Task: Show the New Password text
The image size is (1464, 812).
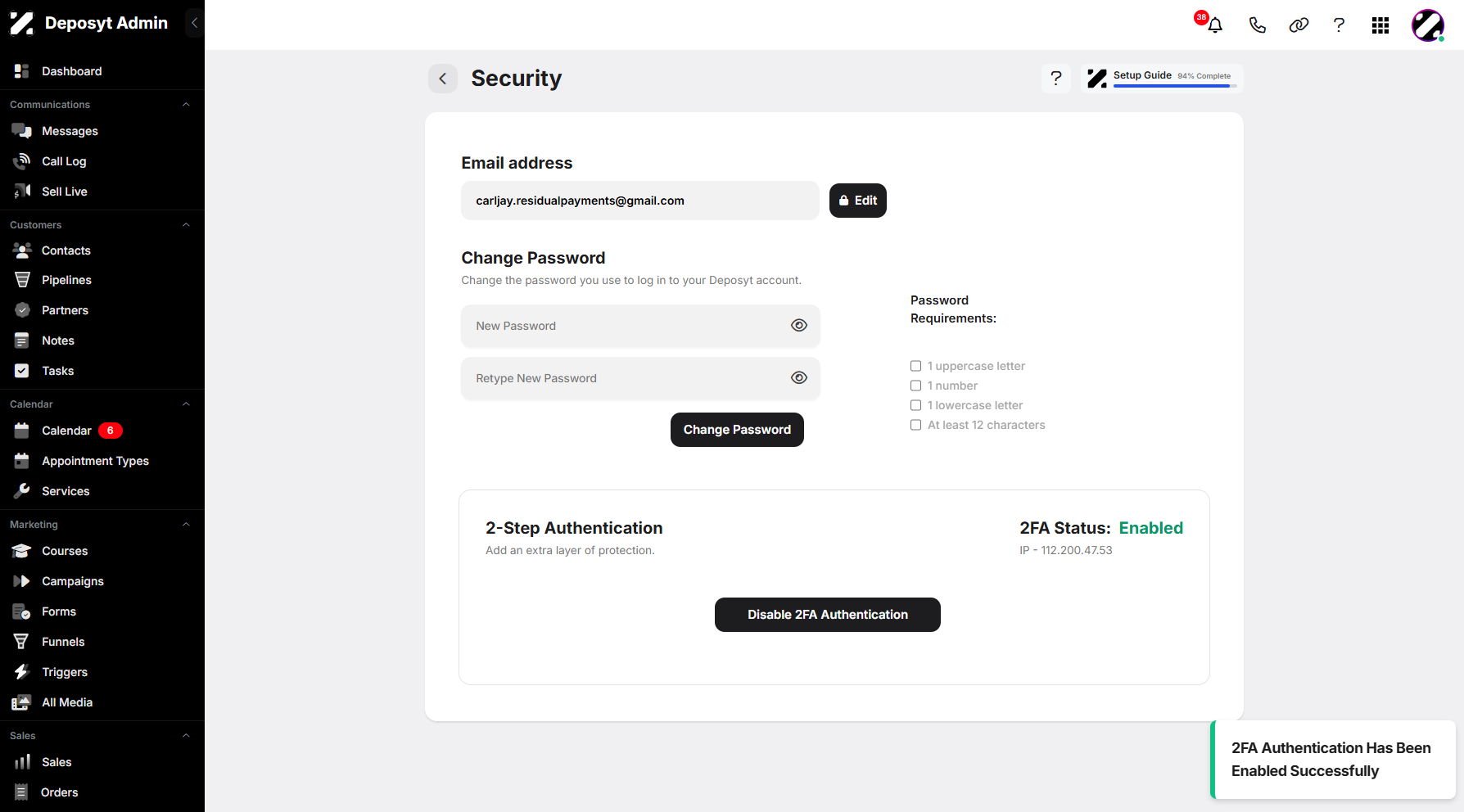Action: tap(799, 326)
